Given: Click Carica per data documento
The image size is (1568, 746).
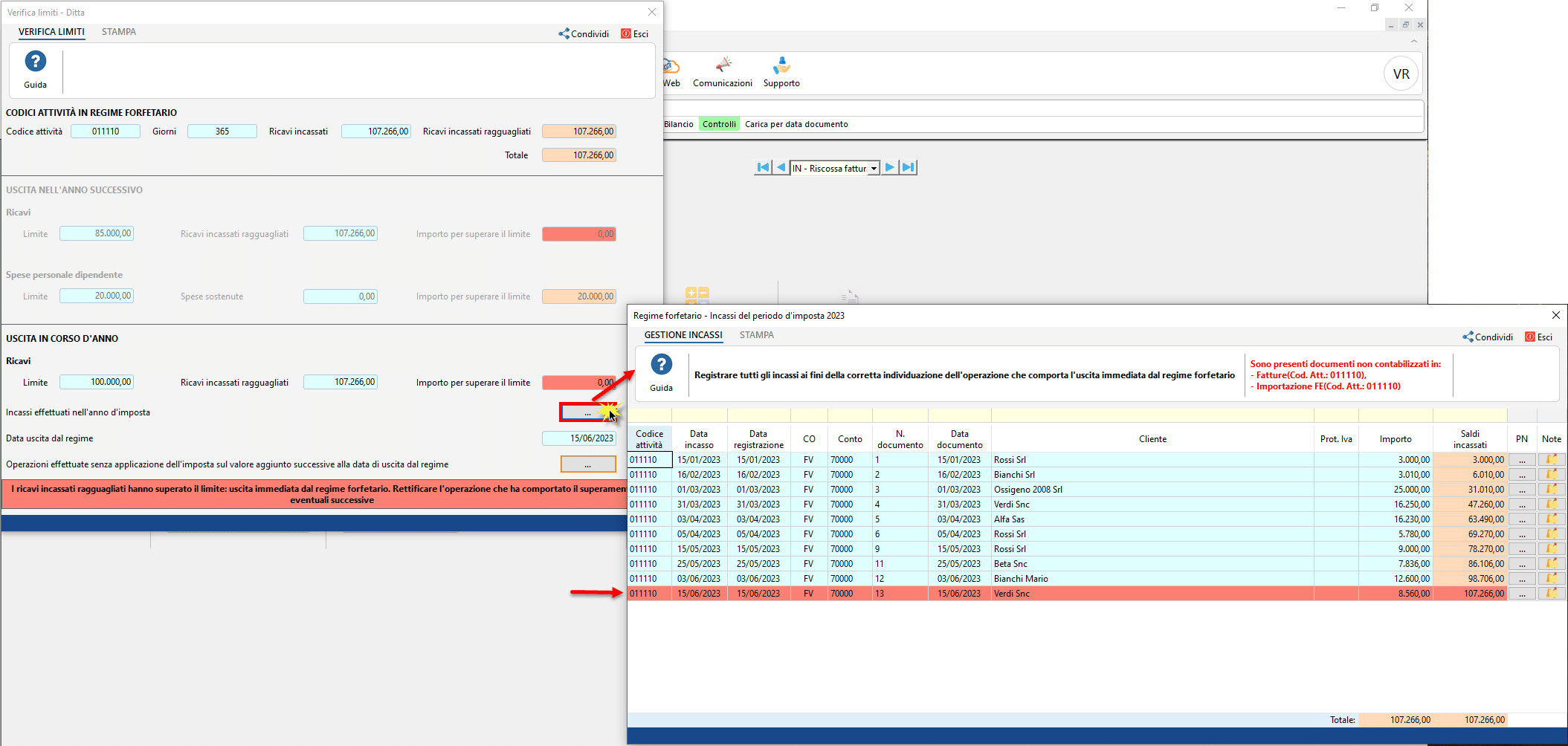Looking at the screenshot, I should [x=796, y=124].
